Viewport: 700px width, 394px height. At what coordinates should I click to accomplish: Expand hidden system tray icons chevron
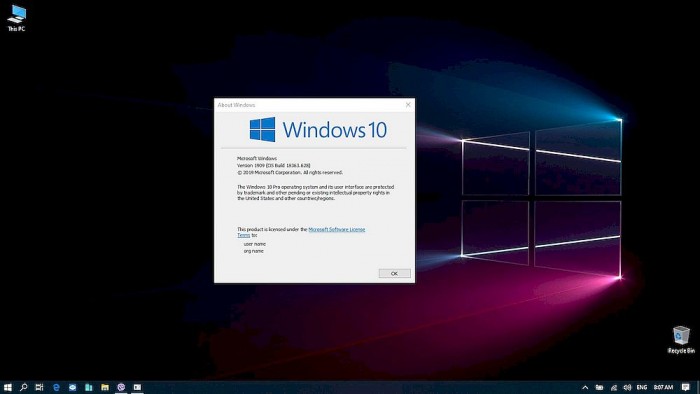585,387
